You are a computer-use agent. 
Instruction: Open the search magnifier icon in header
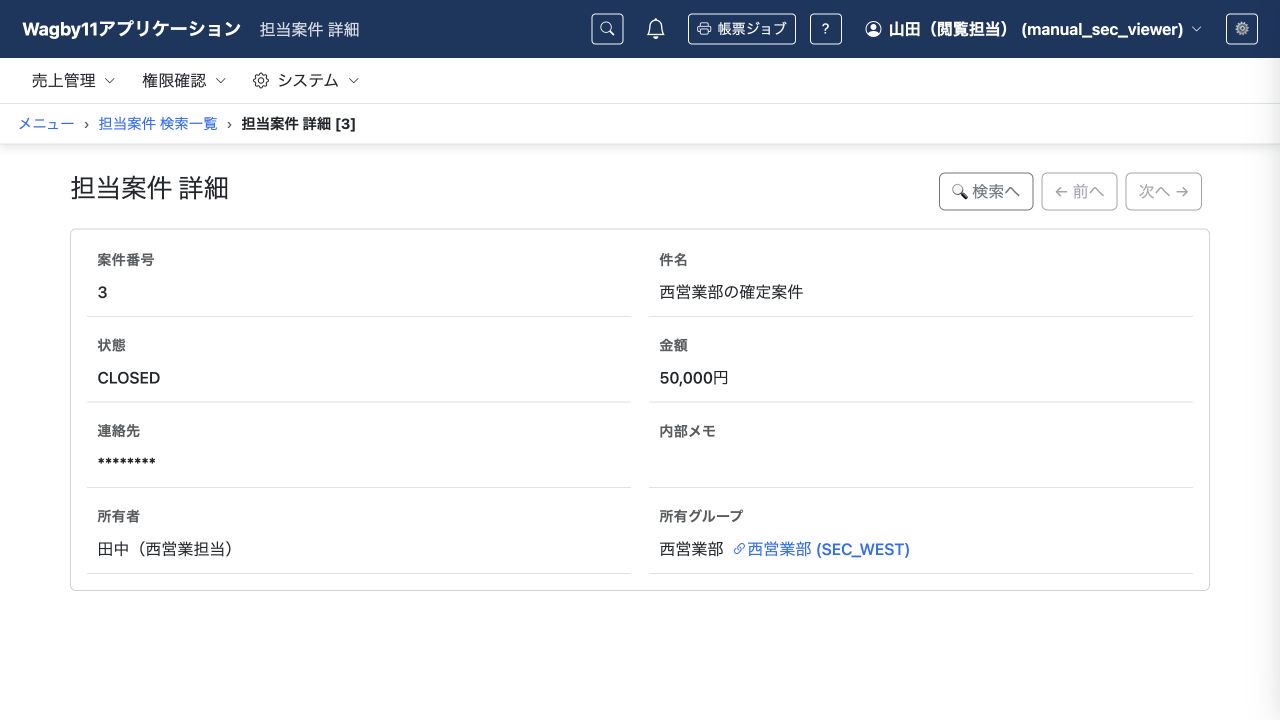[607, 29]
